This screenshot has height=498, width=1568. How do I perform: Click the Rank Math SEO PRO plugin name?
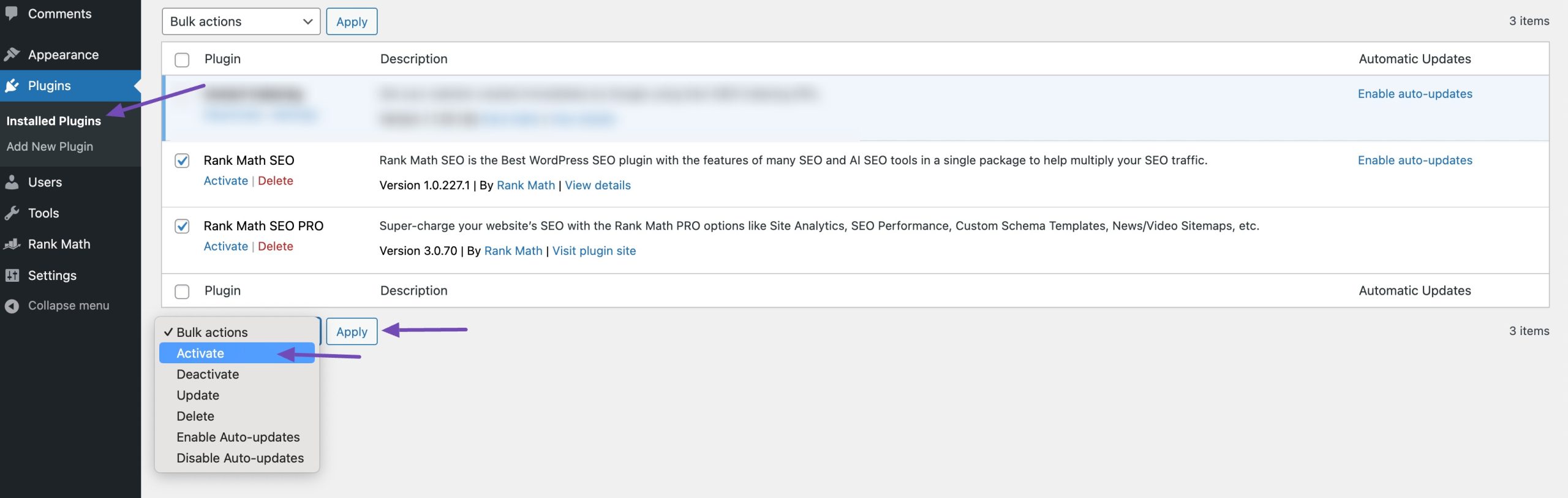pos(263,225)
